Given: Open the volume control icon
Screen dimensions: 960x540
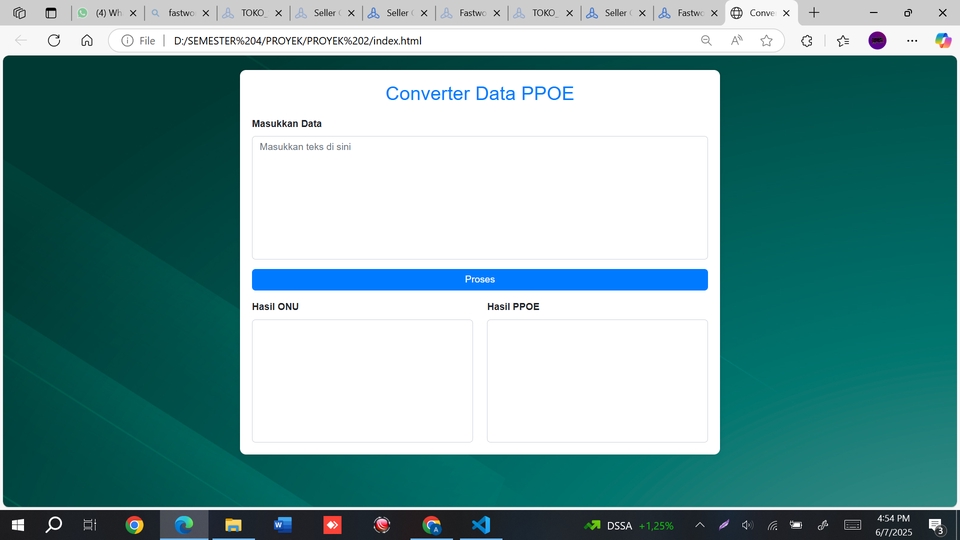Looking at the screenshot, I should click(748, 525).
